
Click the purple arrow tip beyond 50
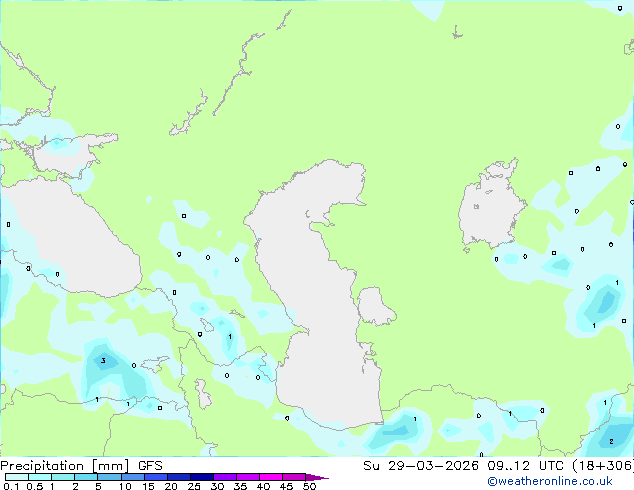click(317, 477)
